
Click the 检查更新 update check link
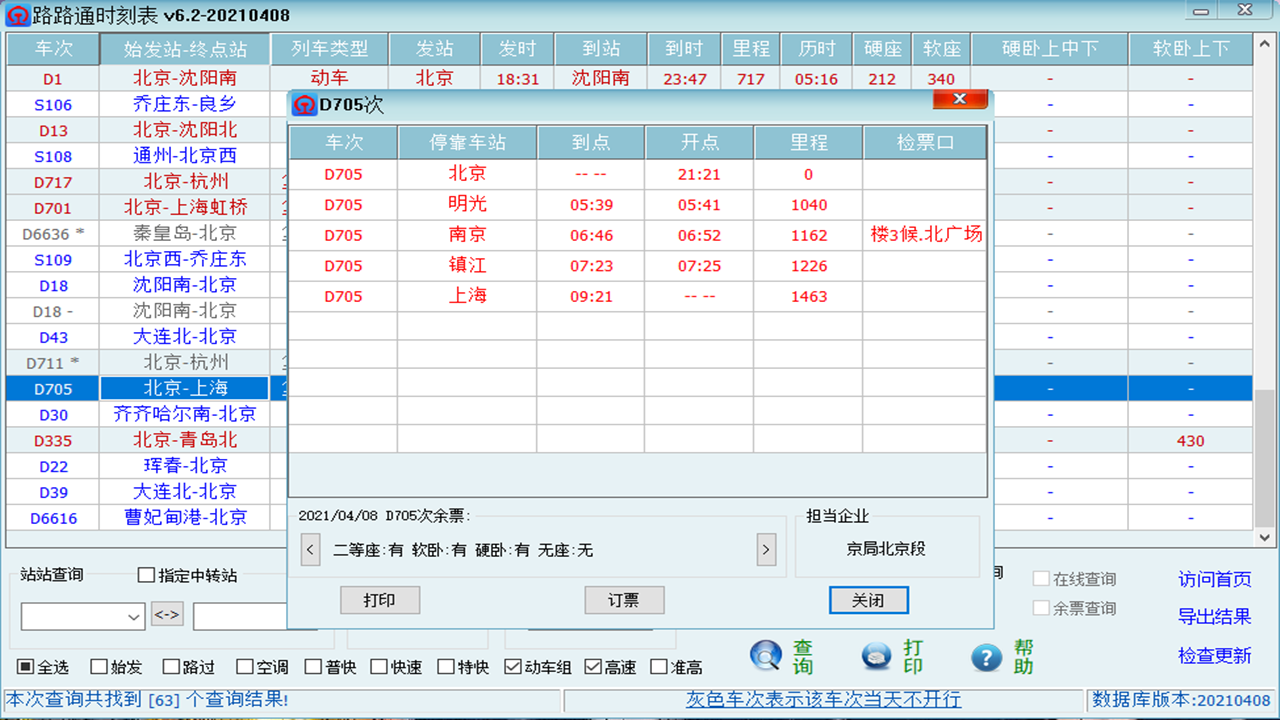1213,655
